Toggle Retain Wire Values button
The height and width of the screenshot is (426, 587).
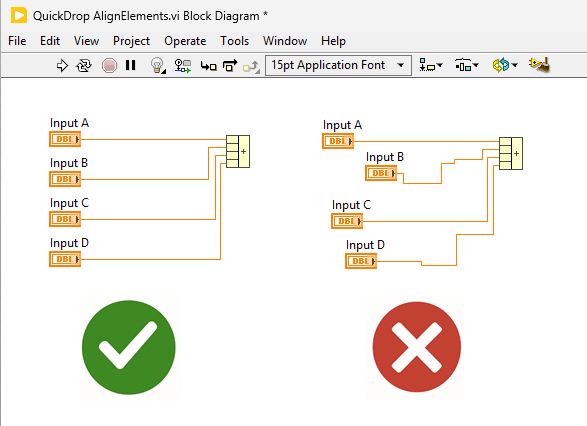(183, 66)
